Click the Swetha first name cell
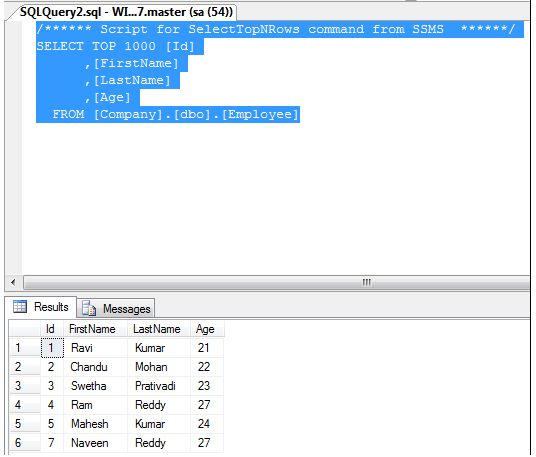Image resolution: width=536 pixels, height=457 pixels. pyautogui.click(x=95, y=386)
